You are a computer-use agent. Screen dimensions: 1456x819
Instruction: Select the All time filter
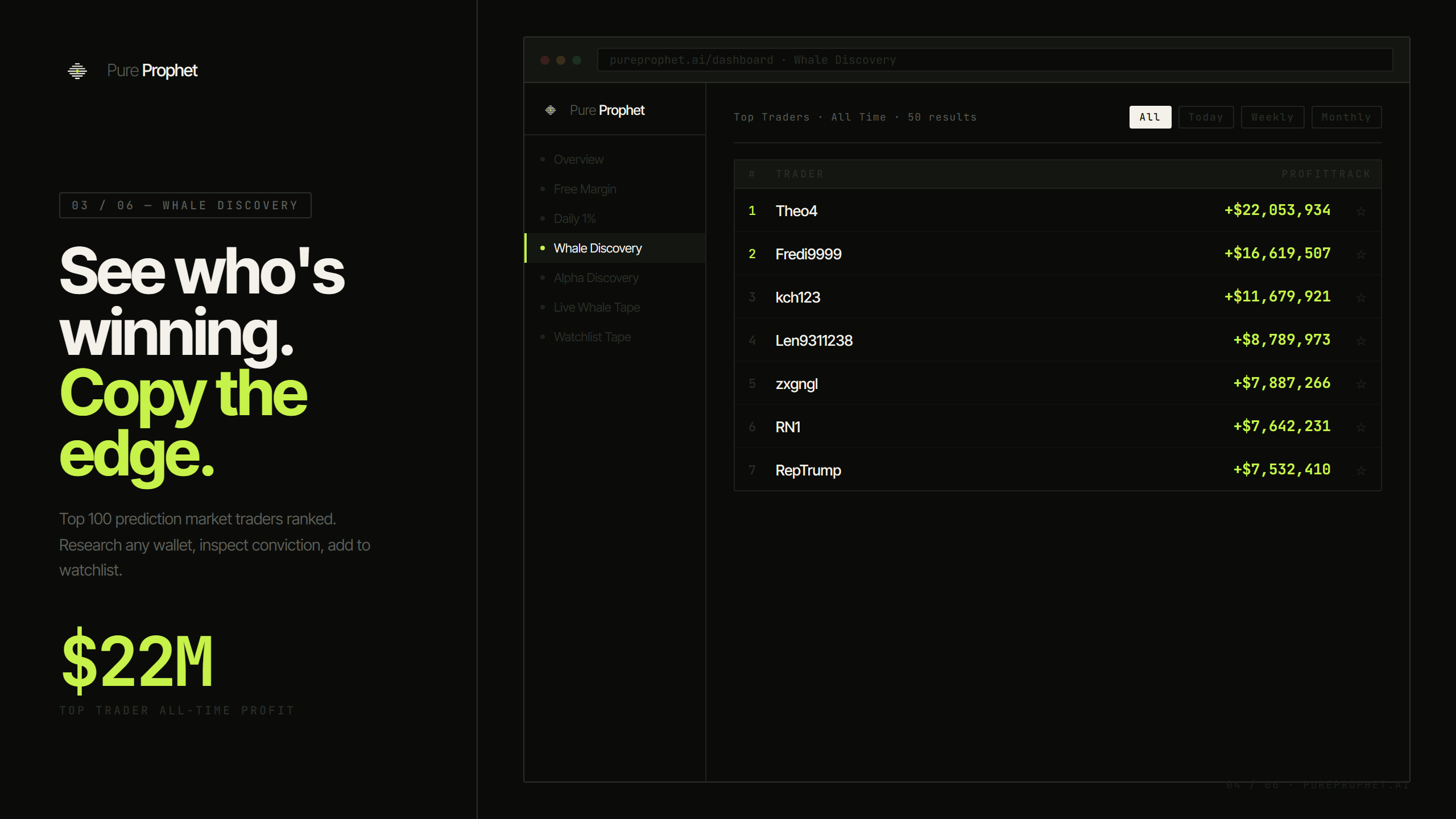1149,117
